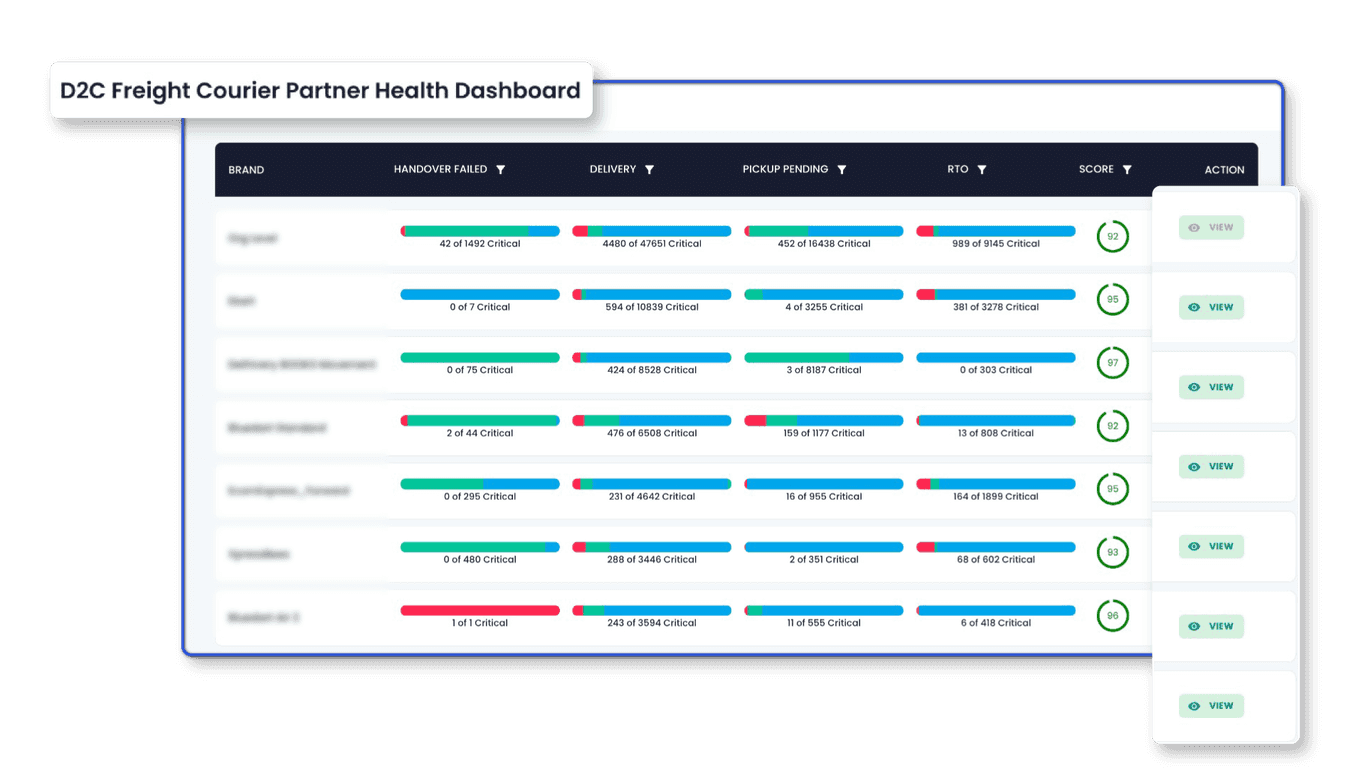Click the BRAND column header
The width and height of the screenshot is (1366, 768).
pyautogui.click(x=246, y=170)
